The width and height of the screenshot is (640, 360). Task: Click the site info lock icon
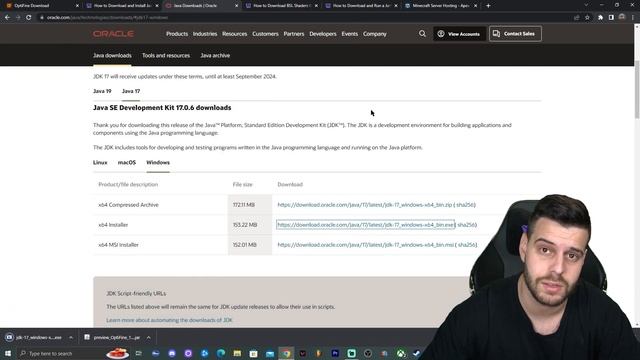click(42, 18)
